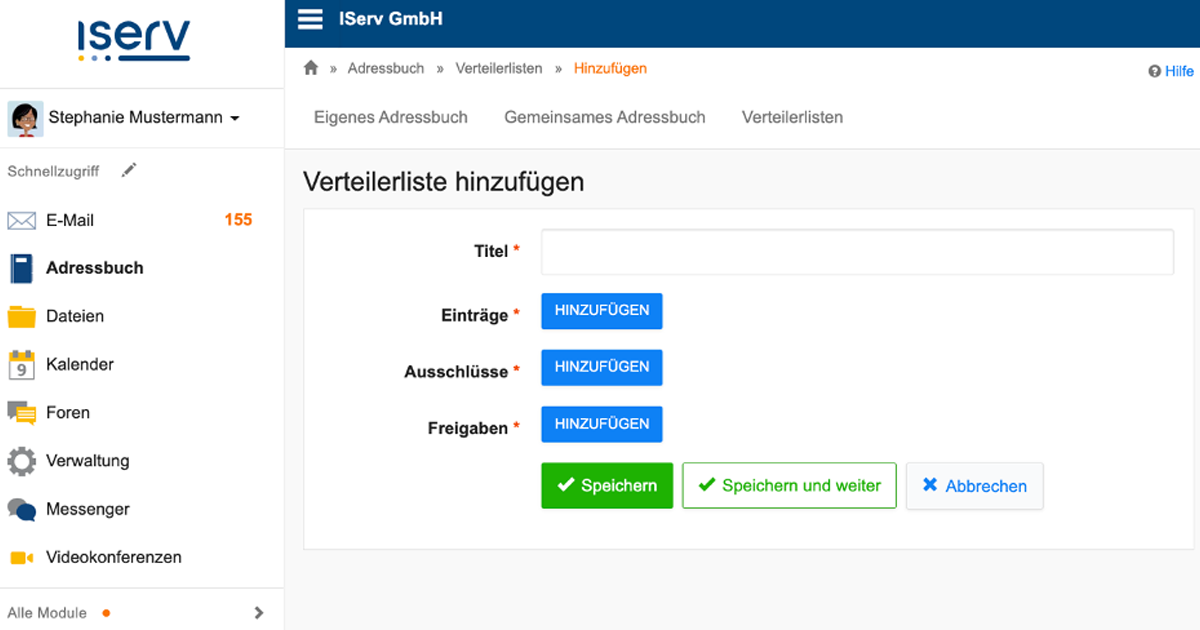Toggle the hamburger menu icon
Viewport: 1200px width, 630px height.
[311, 19]
